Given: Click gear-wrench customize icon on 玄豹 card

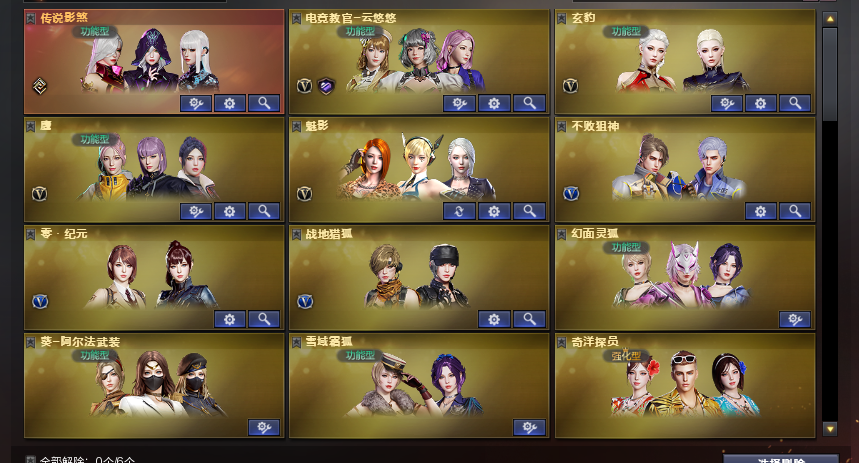Looking at the screenshot, I should tap(726, 103).
